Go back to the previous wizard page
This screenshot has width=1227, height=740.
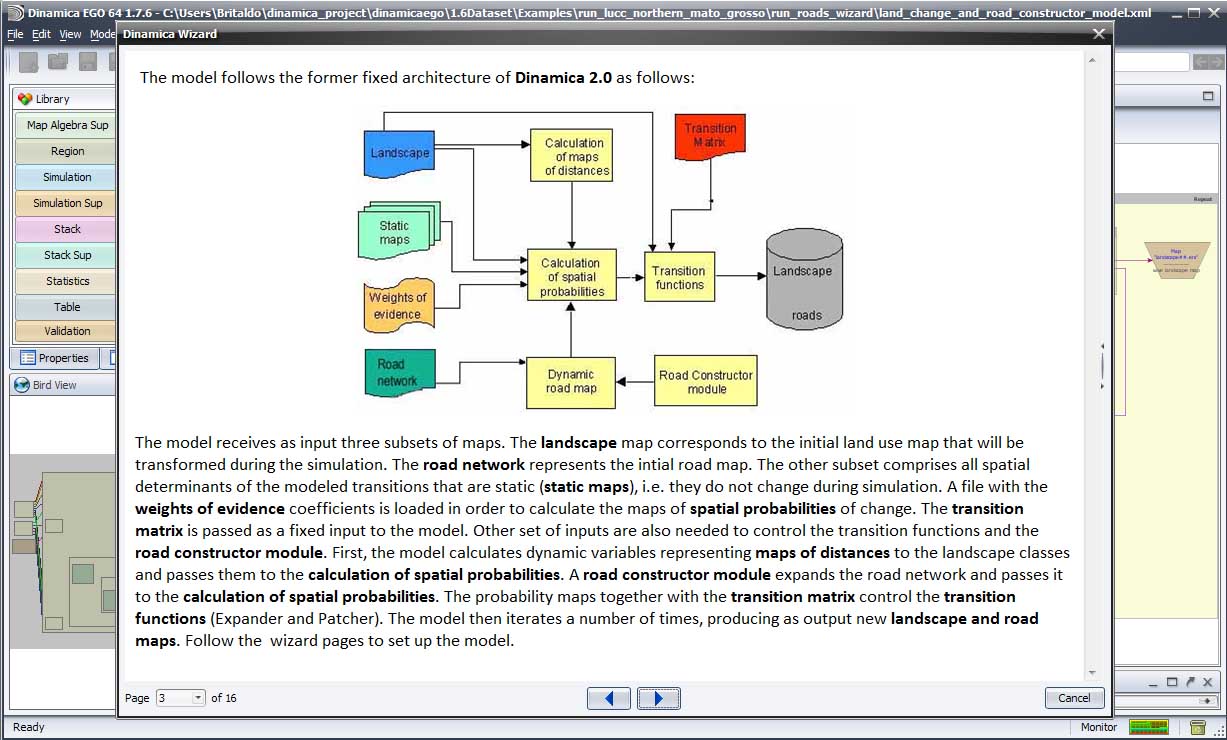608,698
